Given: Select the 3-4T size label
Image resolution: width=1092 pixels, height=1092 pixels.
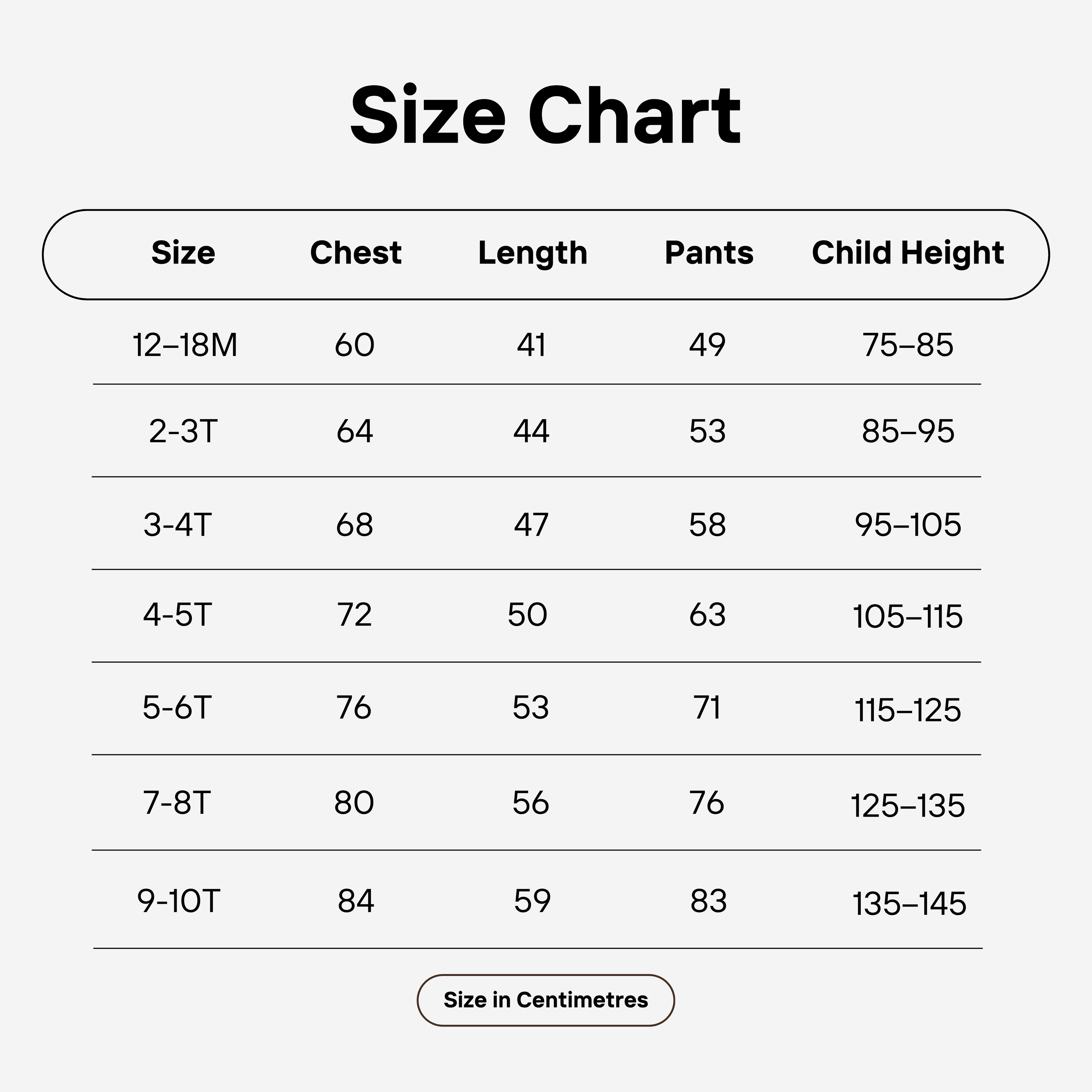Looking at the screenshot, I should [x=177, y=524].
